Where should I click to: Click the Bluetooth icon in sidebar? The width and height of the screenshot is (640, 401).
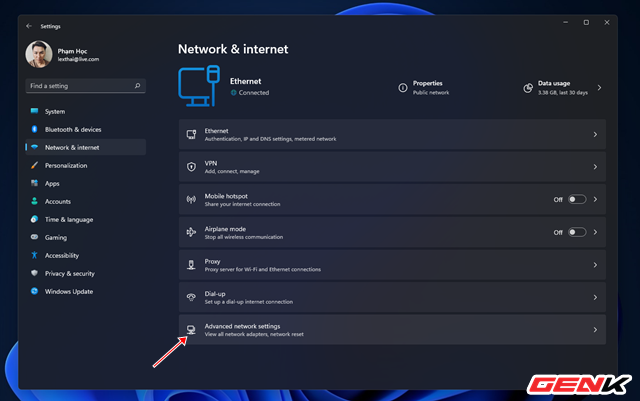pos(34,129)
